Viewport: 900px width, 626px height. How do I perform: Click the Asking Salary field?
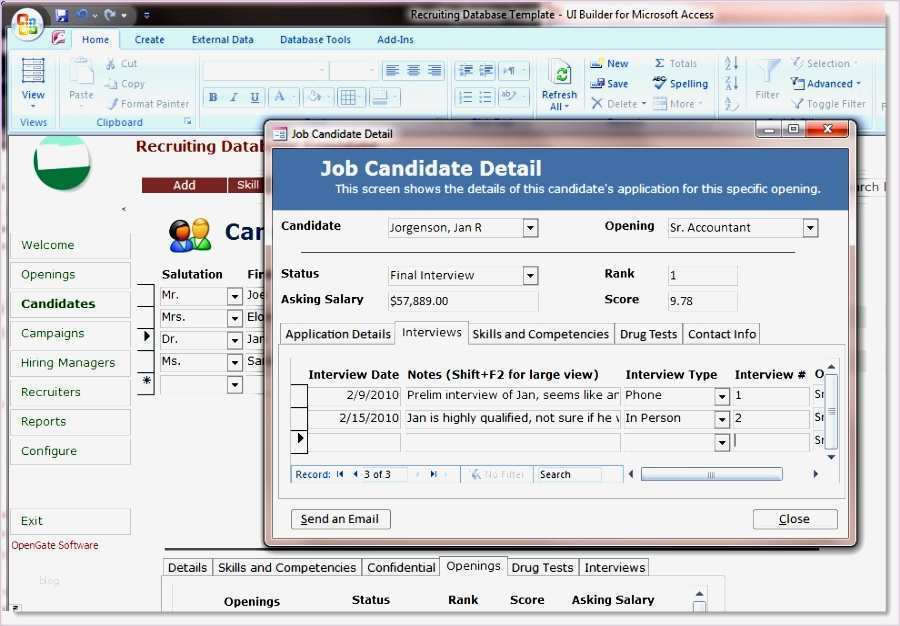tap(463, 301)
